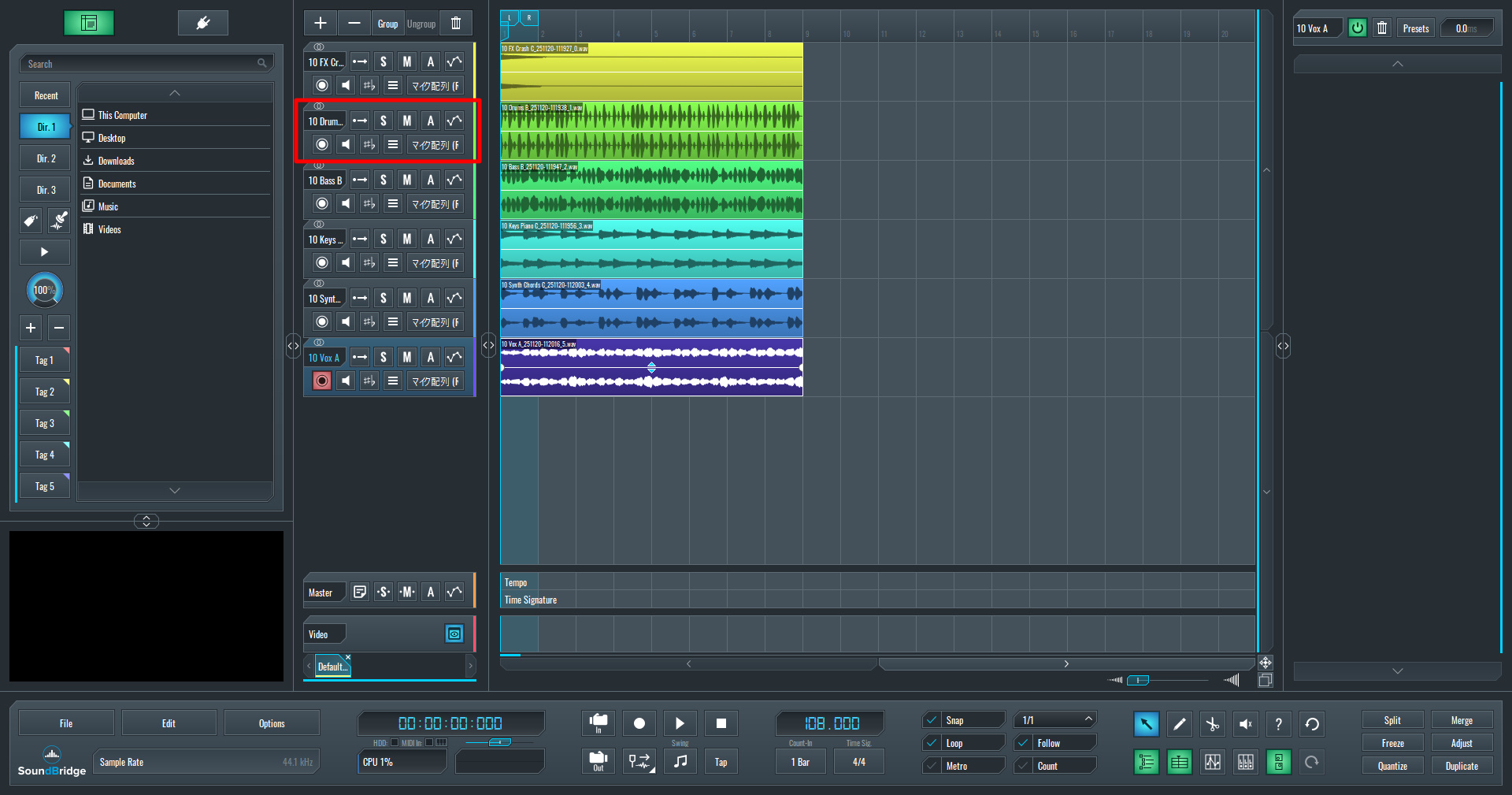This screenshot has height=795, width=1512.
Task: Expand the file browser list downward
Action: click(x=175, y=490)
